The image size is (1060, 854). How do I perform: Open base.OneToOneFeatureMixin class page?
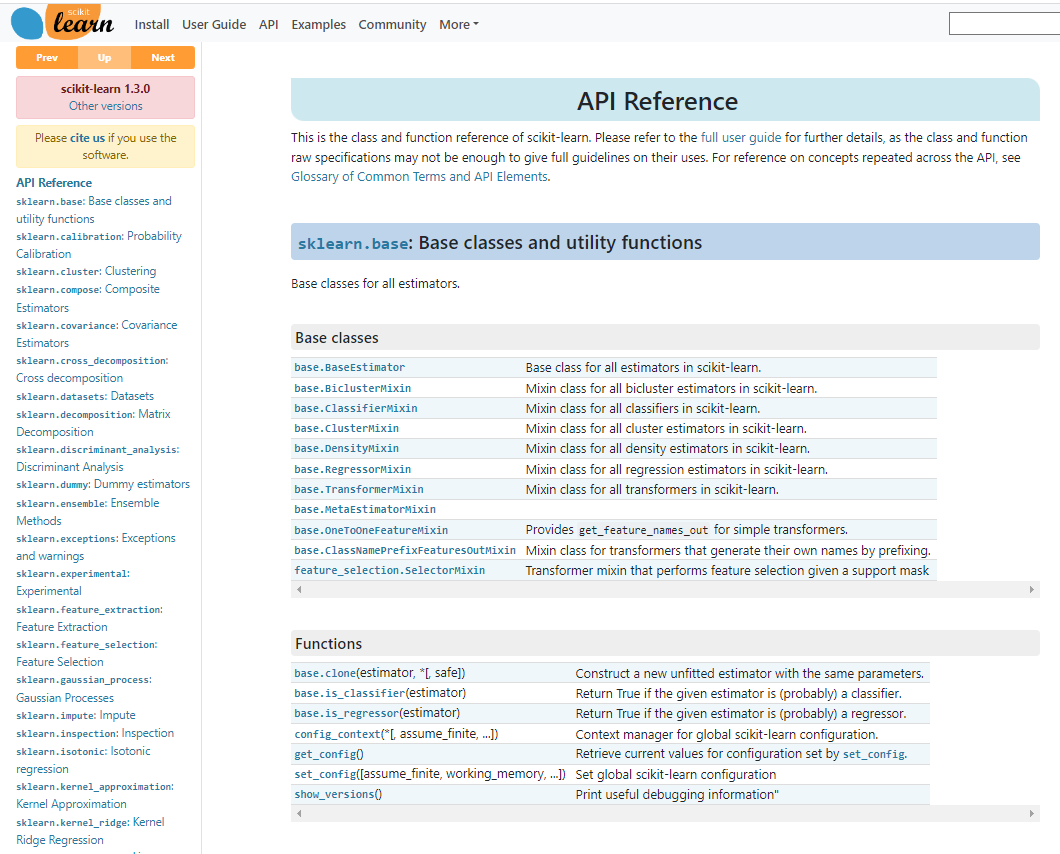click(371, 530)
